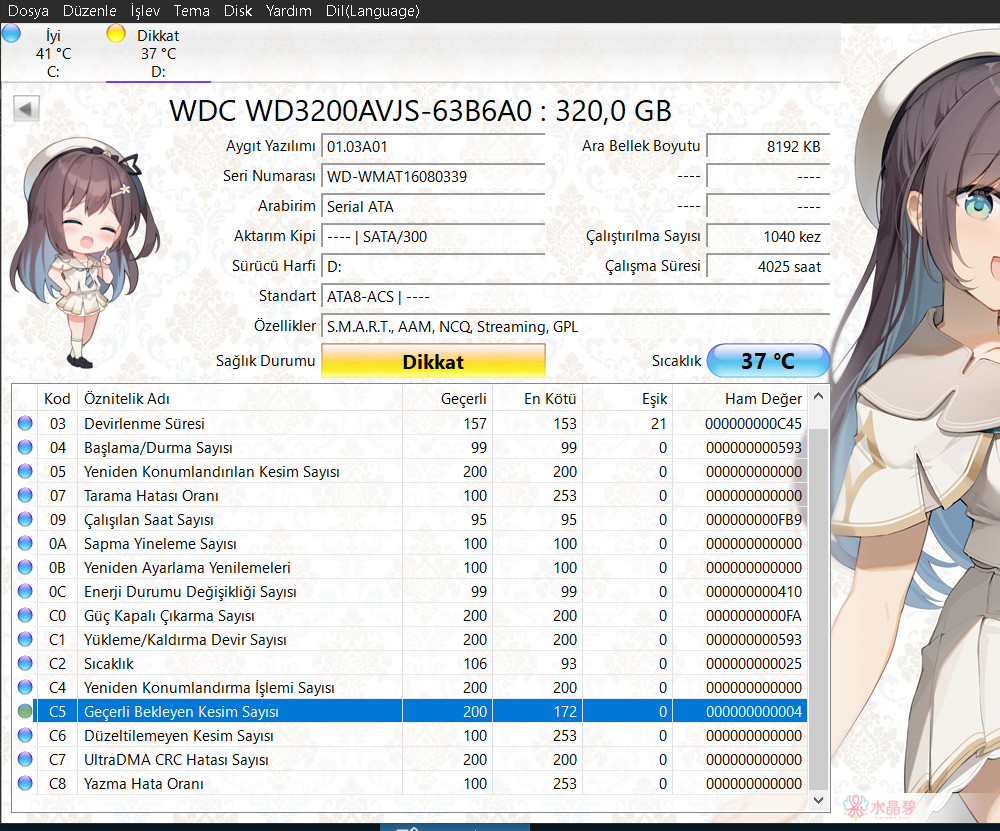Click the yellow Dikkat health status button
This screenshot has height=831, width=1000.
433,362
